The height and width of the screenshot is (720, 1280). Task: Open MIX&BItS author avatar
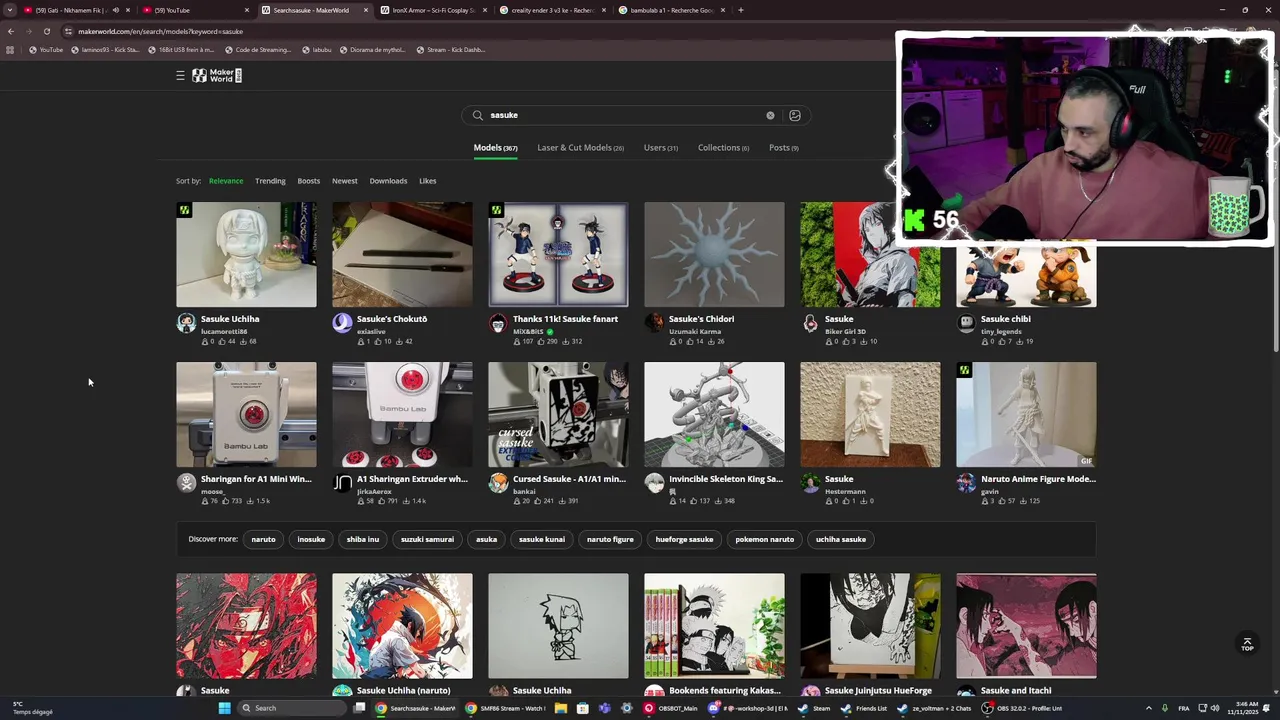(x=498, y=323)
